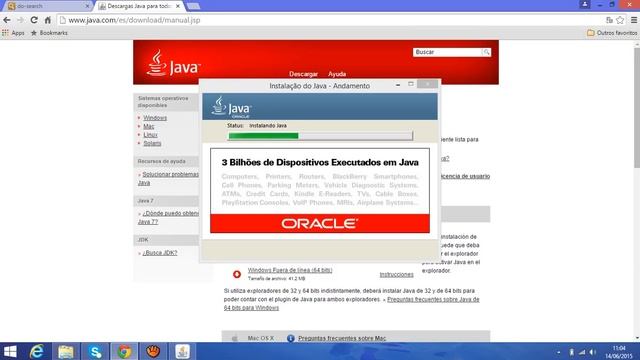The height and width of the screenshot is (360, 640).
Task: Click Windows Fuera de línea (64 bits) link
Action: point(290,270)
